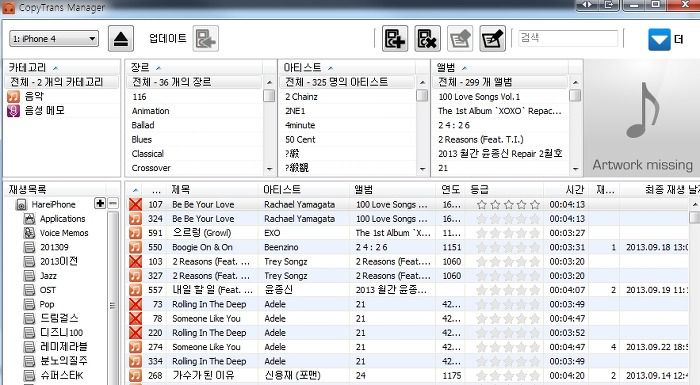The height and width of the screenshot is (385, 700).
Task: Select the 전체 - 2 개의 카테고리 row
Action: [x=62, y=82]
